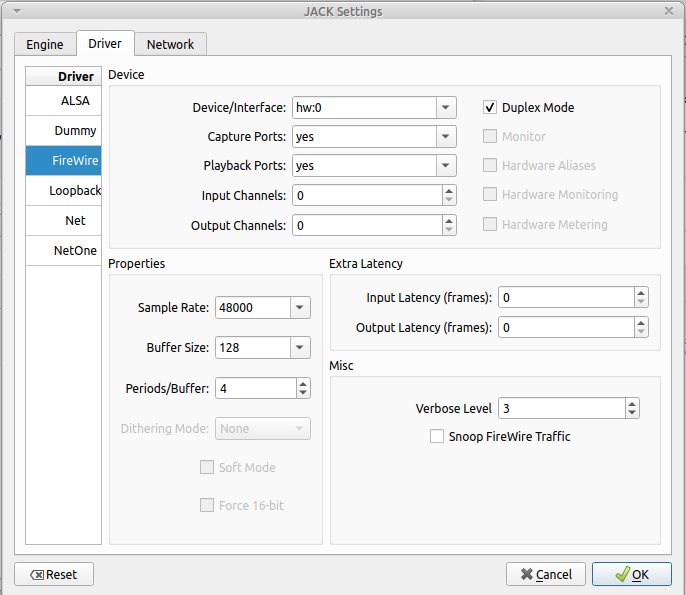Screen dimensions: 686x595
Task: Decrease Input Latency with down arrow
Action: pyautogui.click(x=641, y=303)
